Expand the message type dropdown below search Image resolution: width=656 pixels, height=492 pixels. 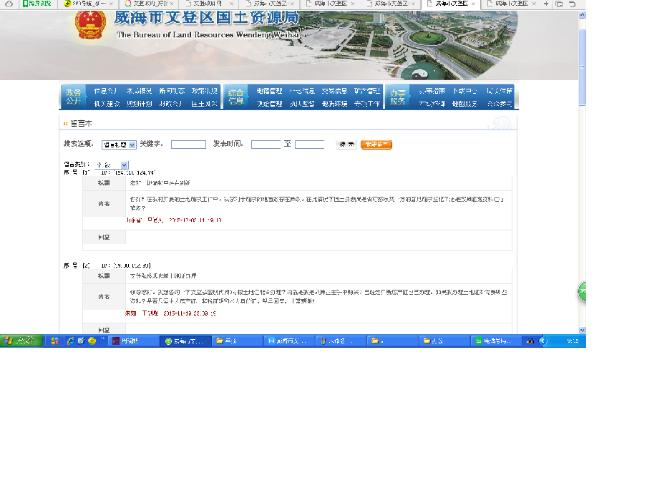112,165
